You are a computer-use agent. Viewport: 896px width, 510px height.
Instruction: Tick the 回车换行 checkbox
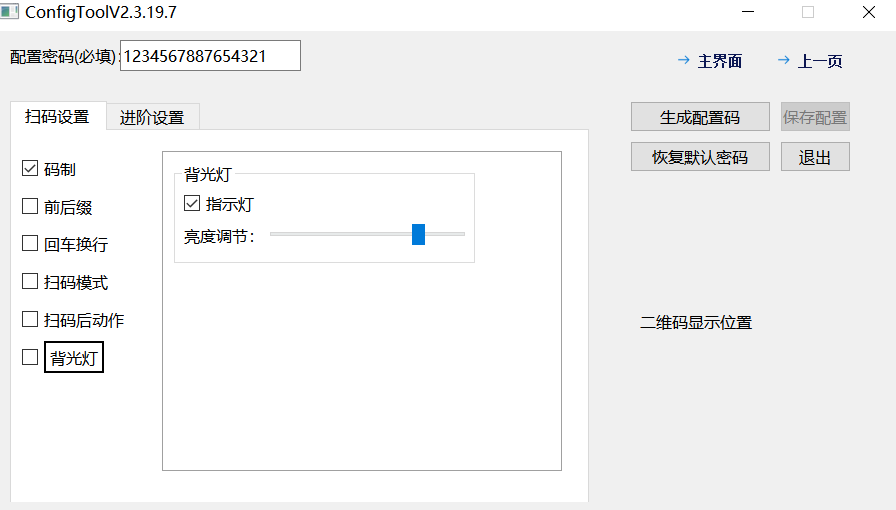coord(30,244)
